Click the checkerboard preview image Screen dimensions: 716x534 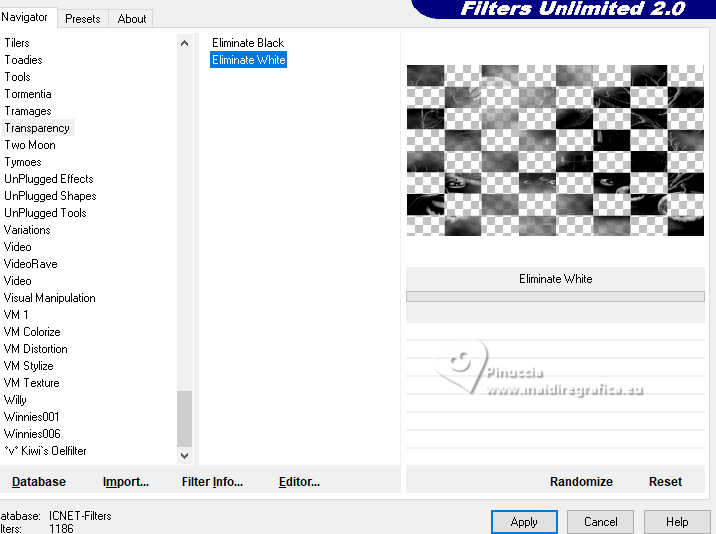(555, 150)
